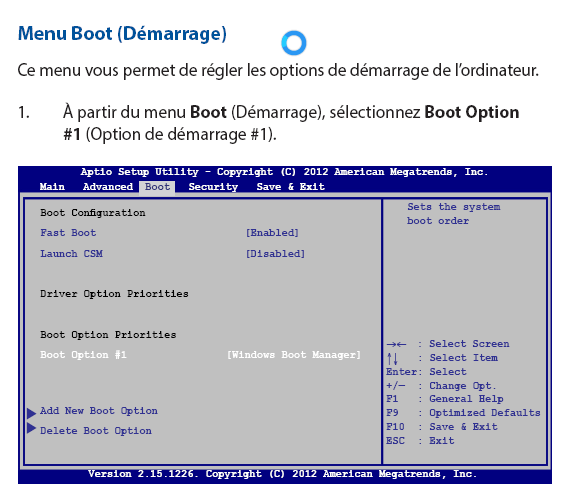Select the Security tab
The width and height of the screenshot is (578, 503).
point(213,187)
